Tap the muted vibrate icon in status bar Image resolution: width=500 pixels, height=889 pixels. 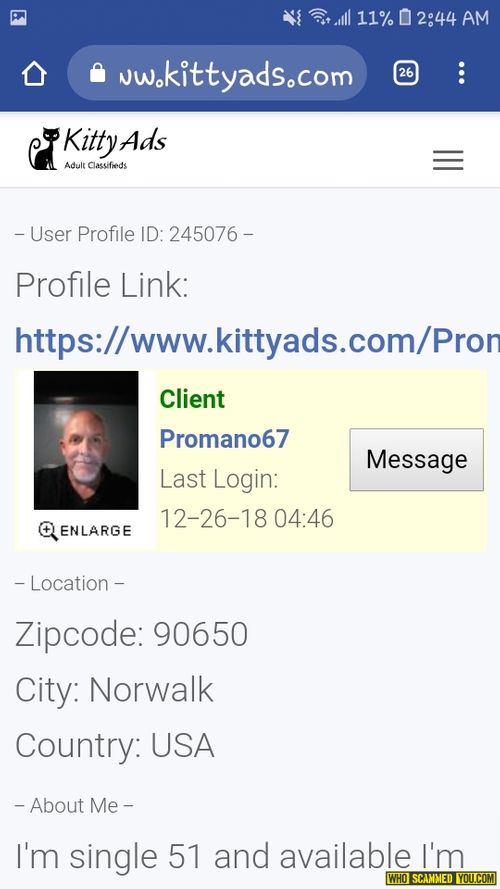(293, 18)
